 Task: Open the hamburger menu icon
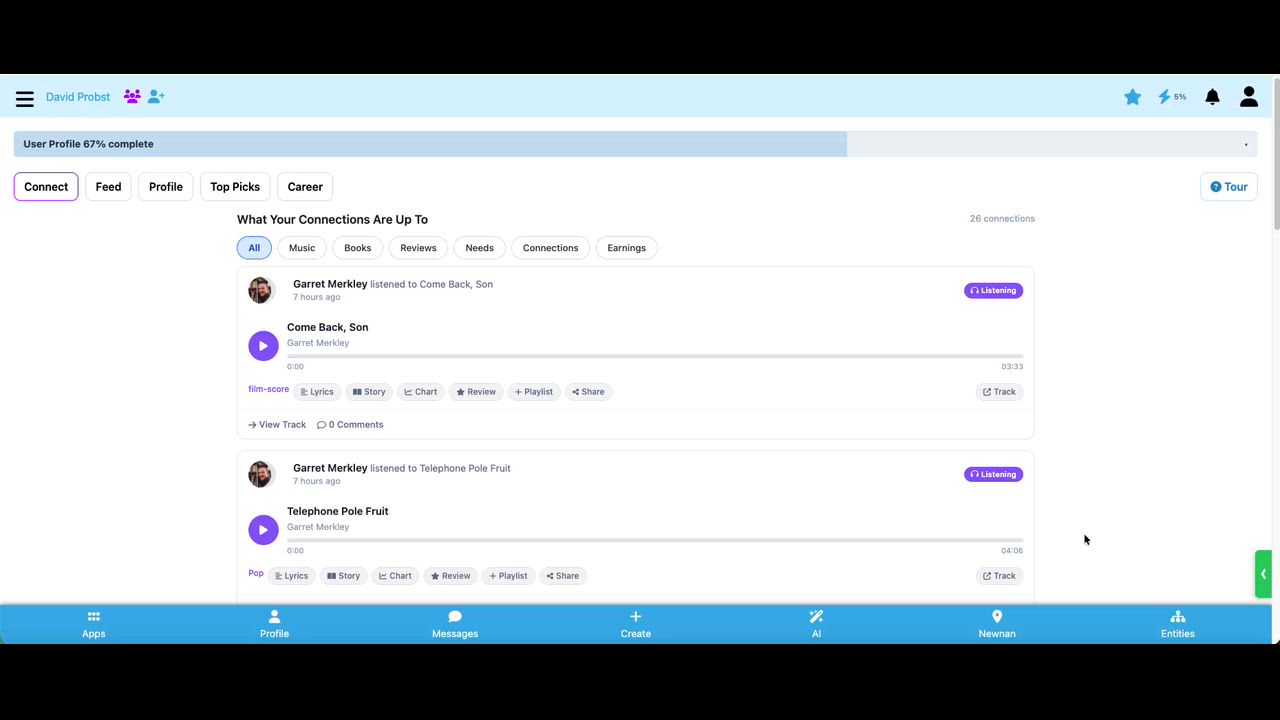25,99
